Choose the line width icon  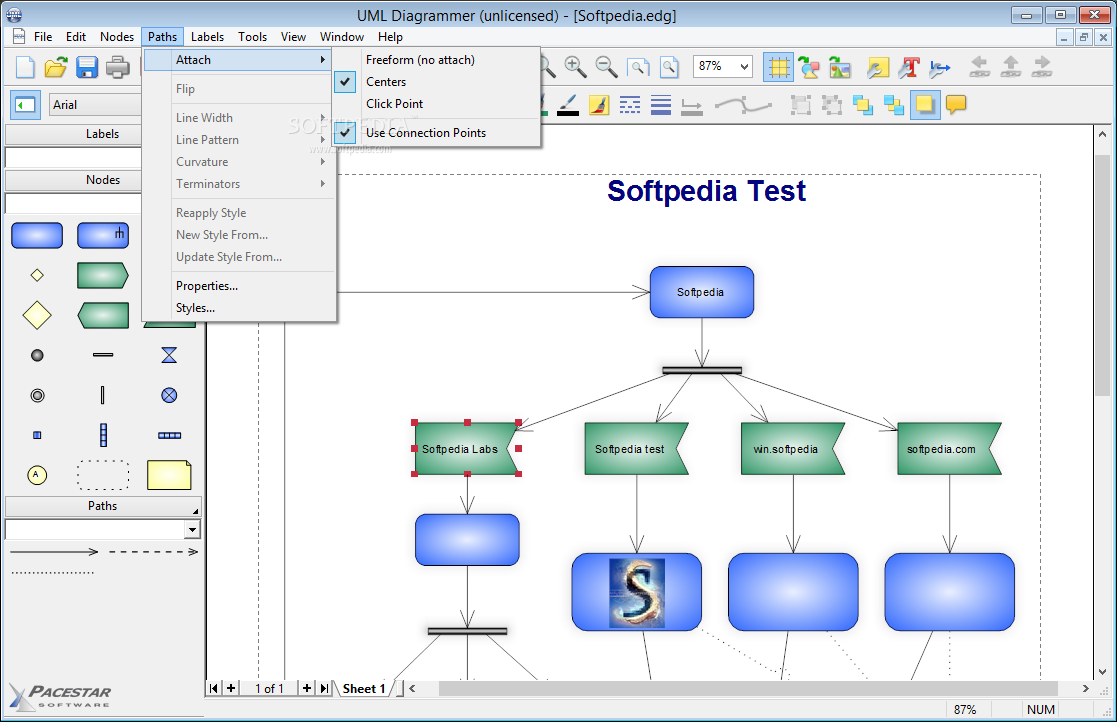[x=661, y=105]
